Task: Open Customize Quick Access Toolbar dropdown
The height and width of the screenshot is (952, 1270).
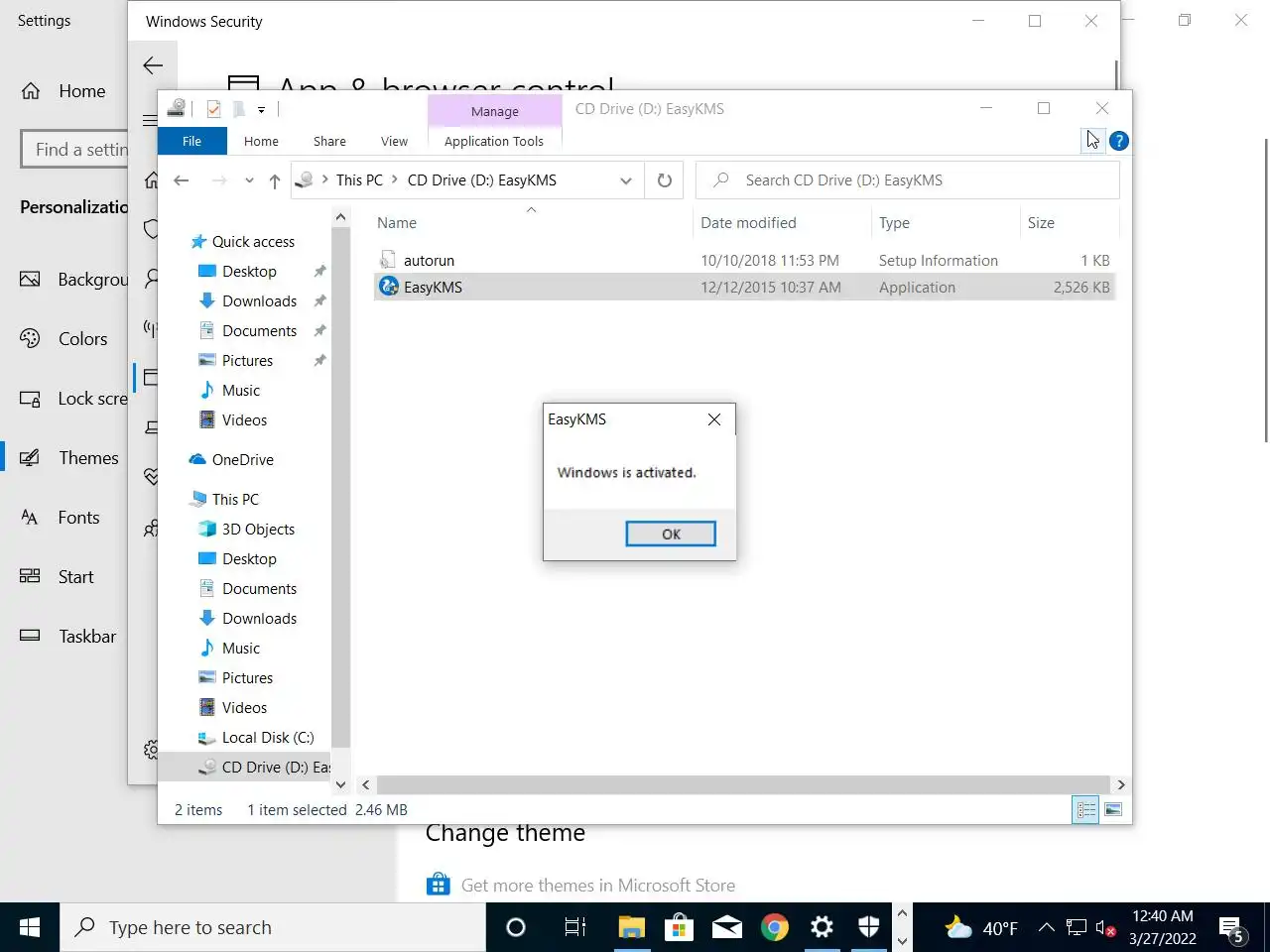Action: 261,110
